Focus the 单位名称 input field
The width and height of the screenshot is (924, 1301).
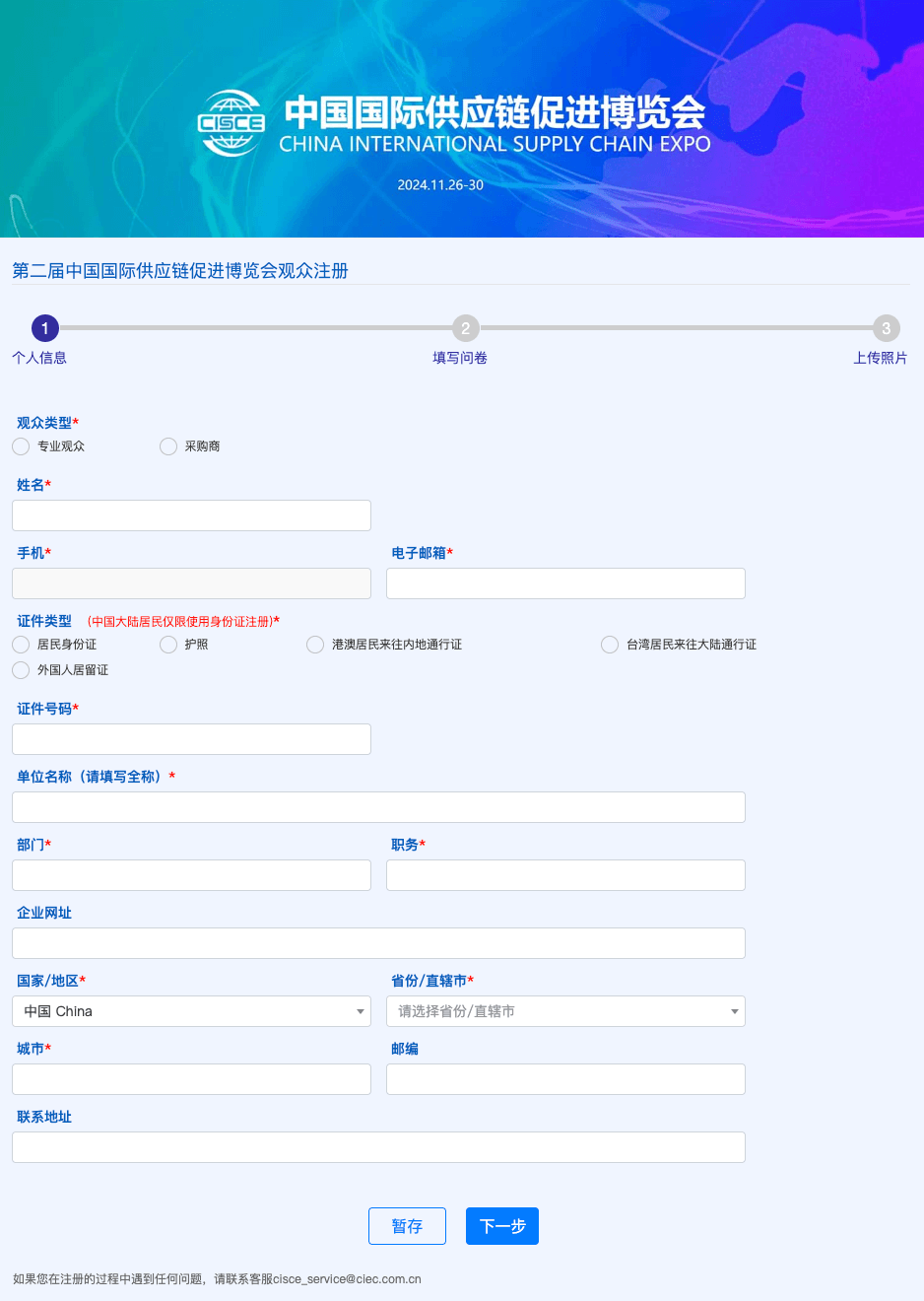378,807
